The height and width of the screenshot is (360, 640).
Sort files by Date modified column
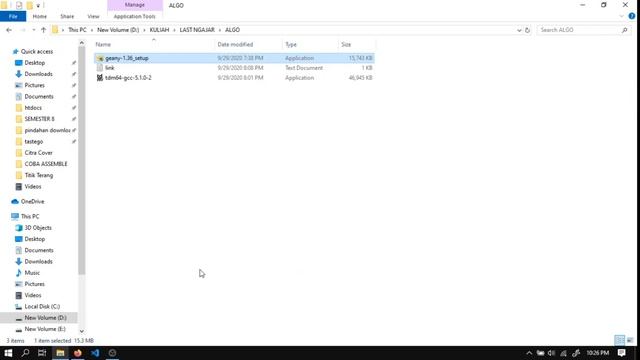pos(235,44)
